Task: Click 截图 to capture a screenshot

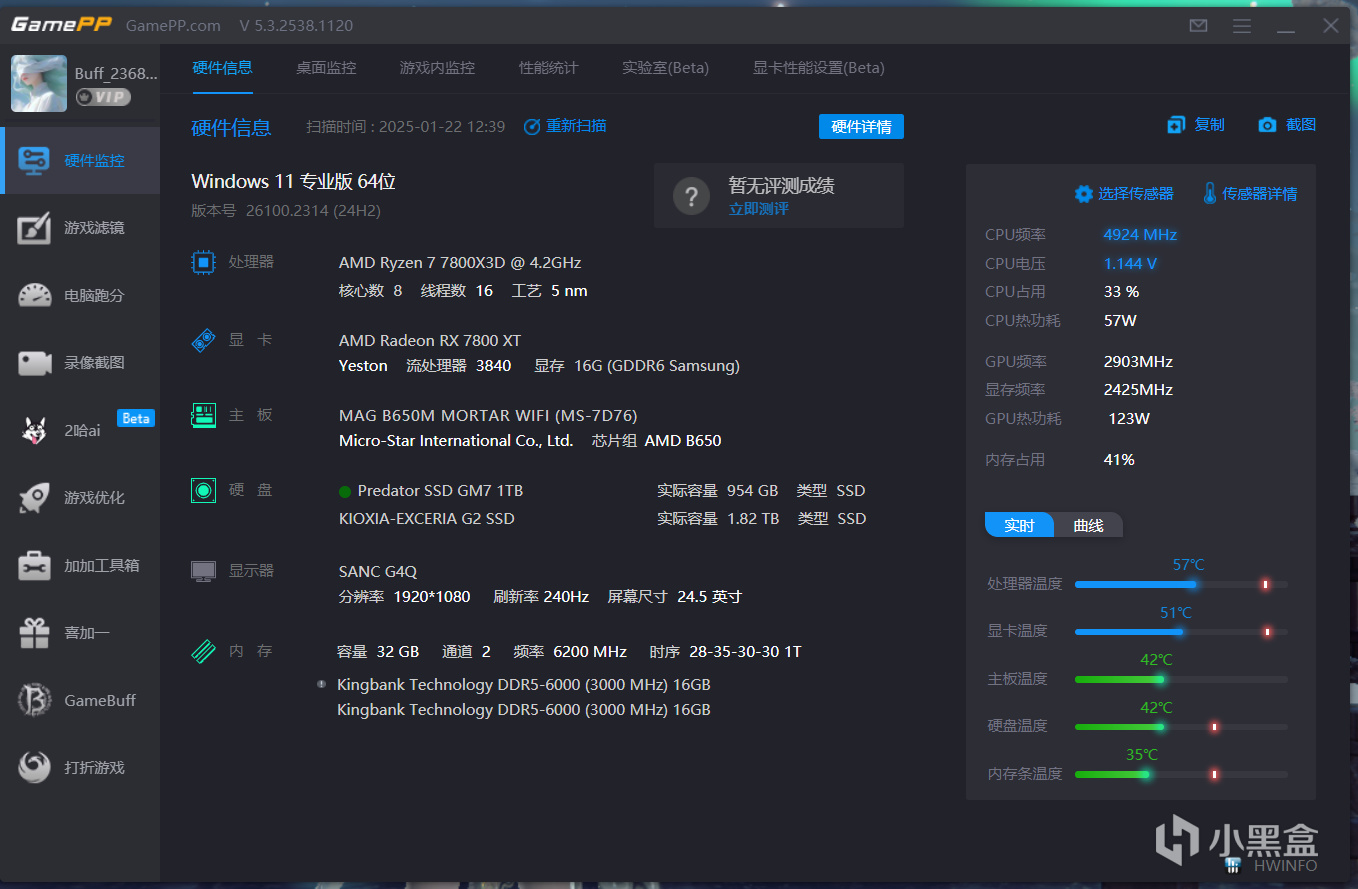Action: click(1287, 125)
